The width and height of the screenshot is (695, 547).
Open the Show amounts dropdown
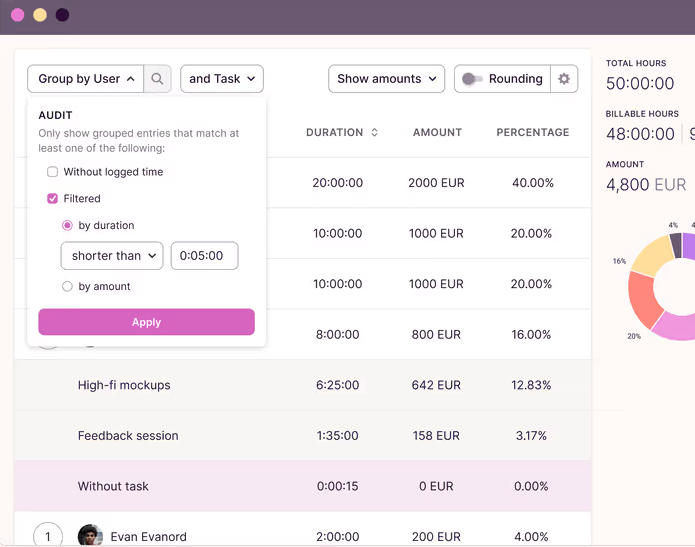coord(387,79)
